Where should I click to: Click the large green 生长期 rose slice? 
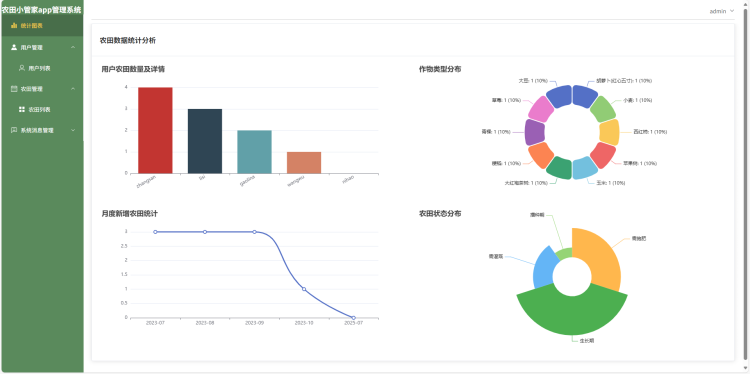[x=572, y=313]
